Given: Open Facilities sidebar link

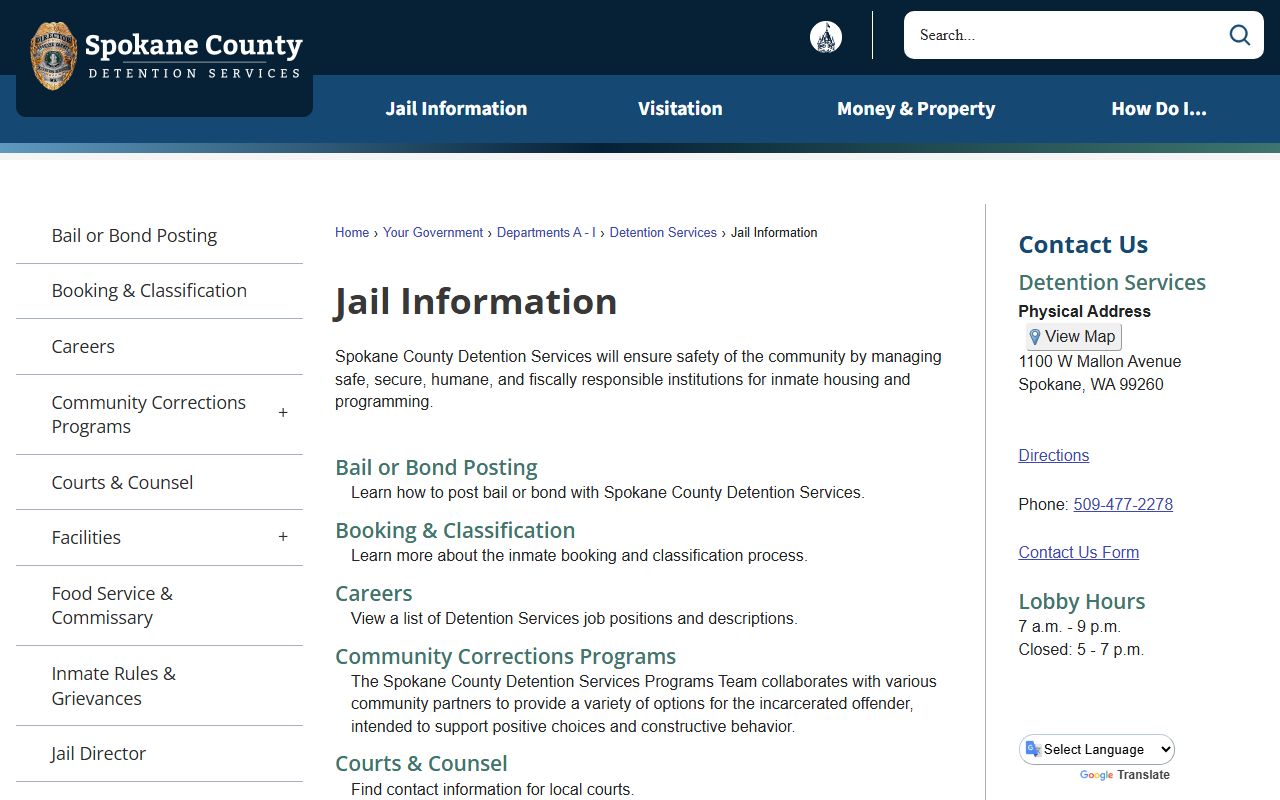Looking at the screenshot, I should click(x=86, y=538).
